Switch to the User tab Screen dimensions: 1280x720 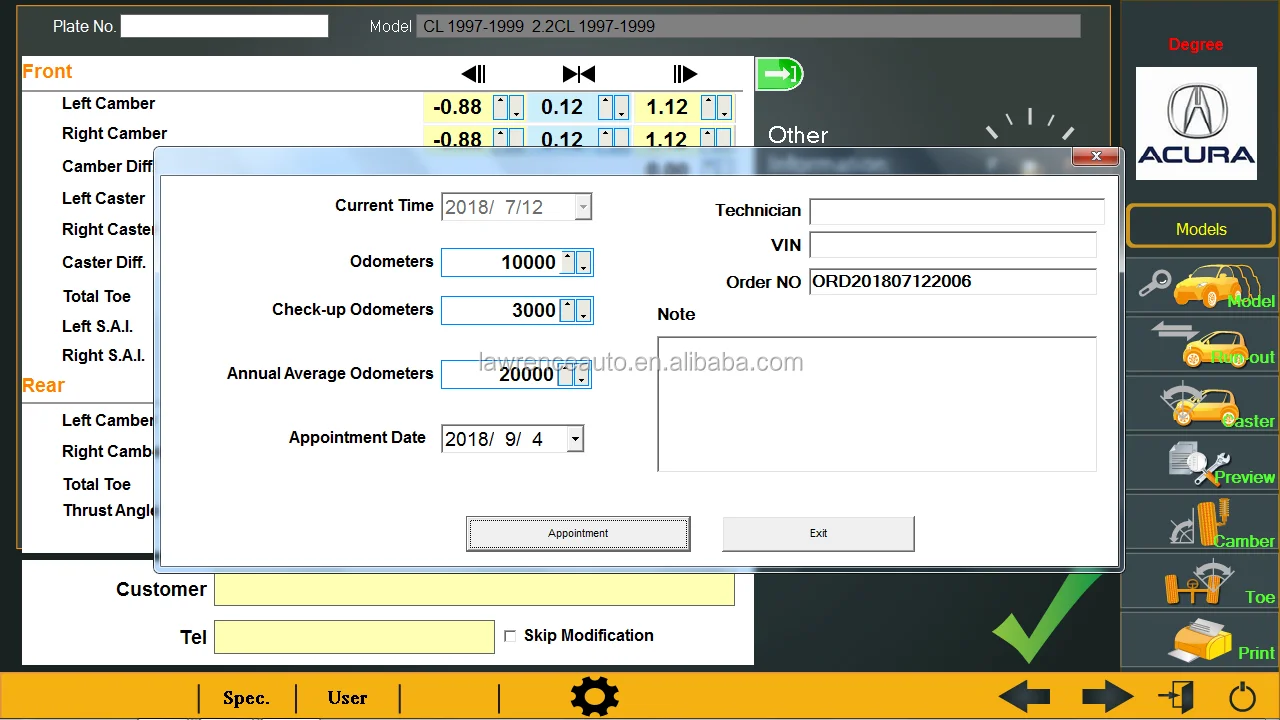coord(347,698)
